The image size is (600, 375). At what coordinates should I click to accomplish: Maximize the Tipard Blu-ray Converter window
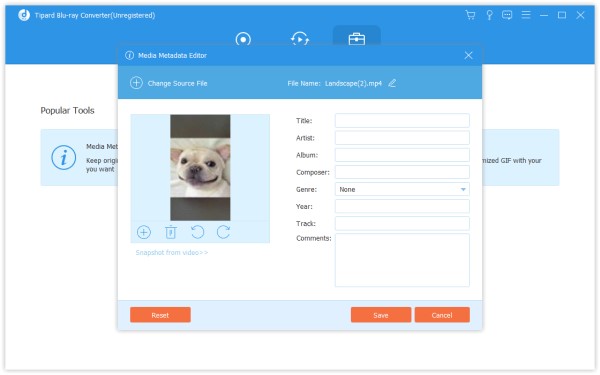coord(562,15)
